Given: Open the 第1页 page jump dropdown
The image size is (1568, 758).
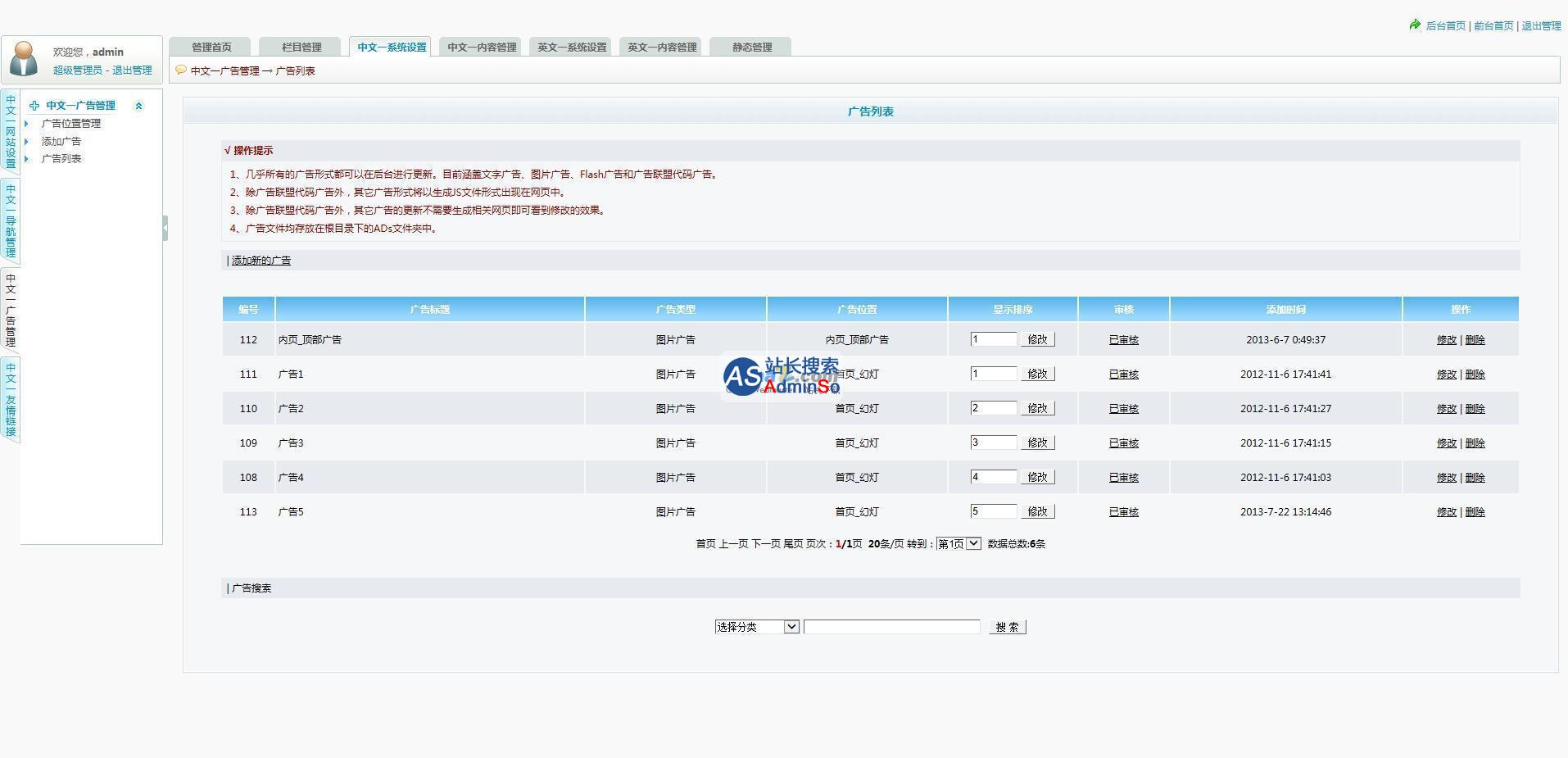Looking at the screenshot, I should pyautogui.click(x=958, y=543).
